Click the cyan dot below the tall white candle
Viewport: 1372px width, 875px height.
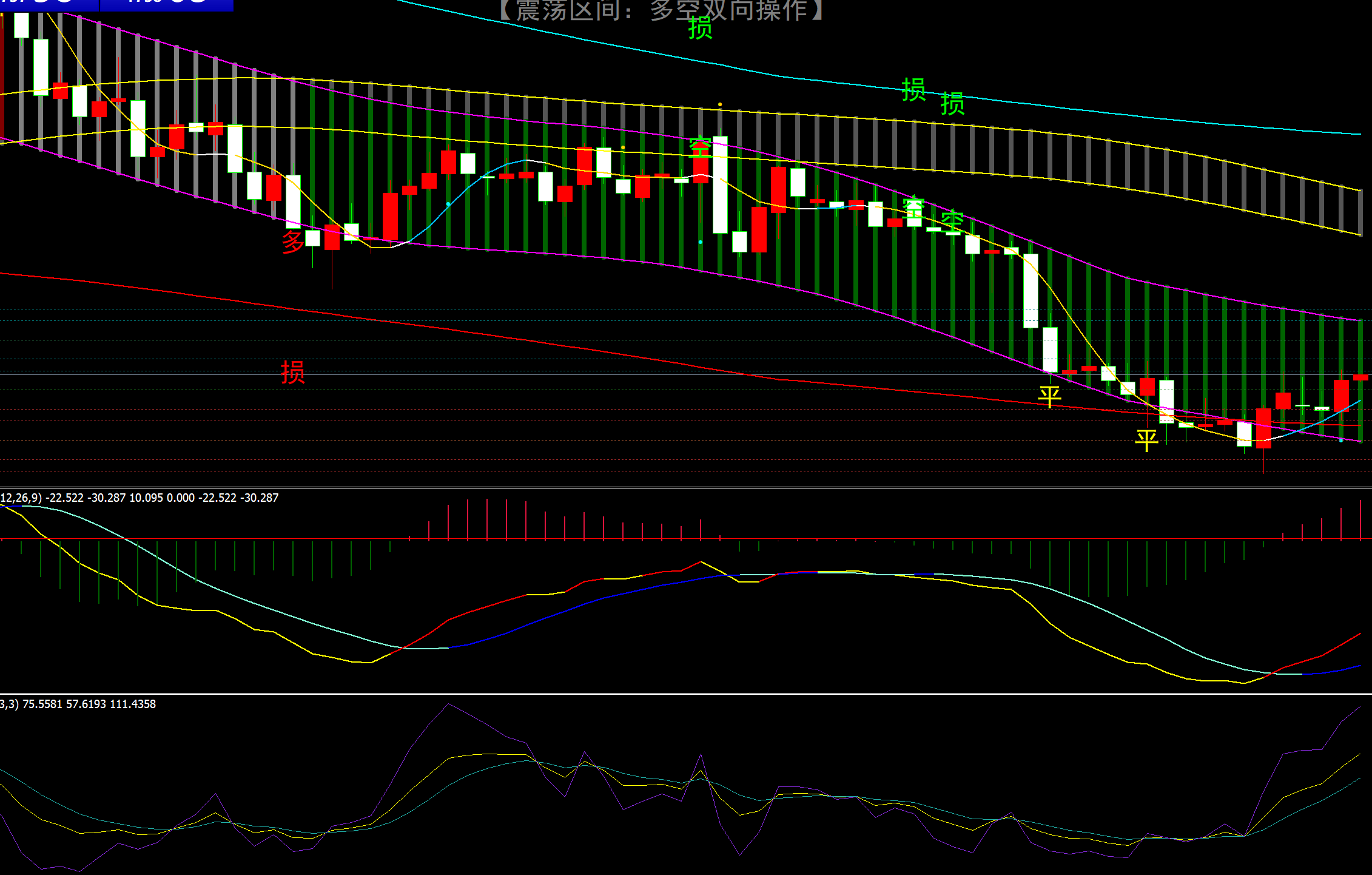click(701, 242)
